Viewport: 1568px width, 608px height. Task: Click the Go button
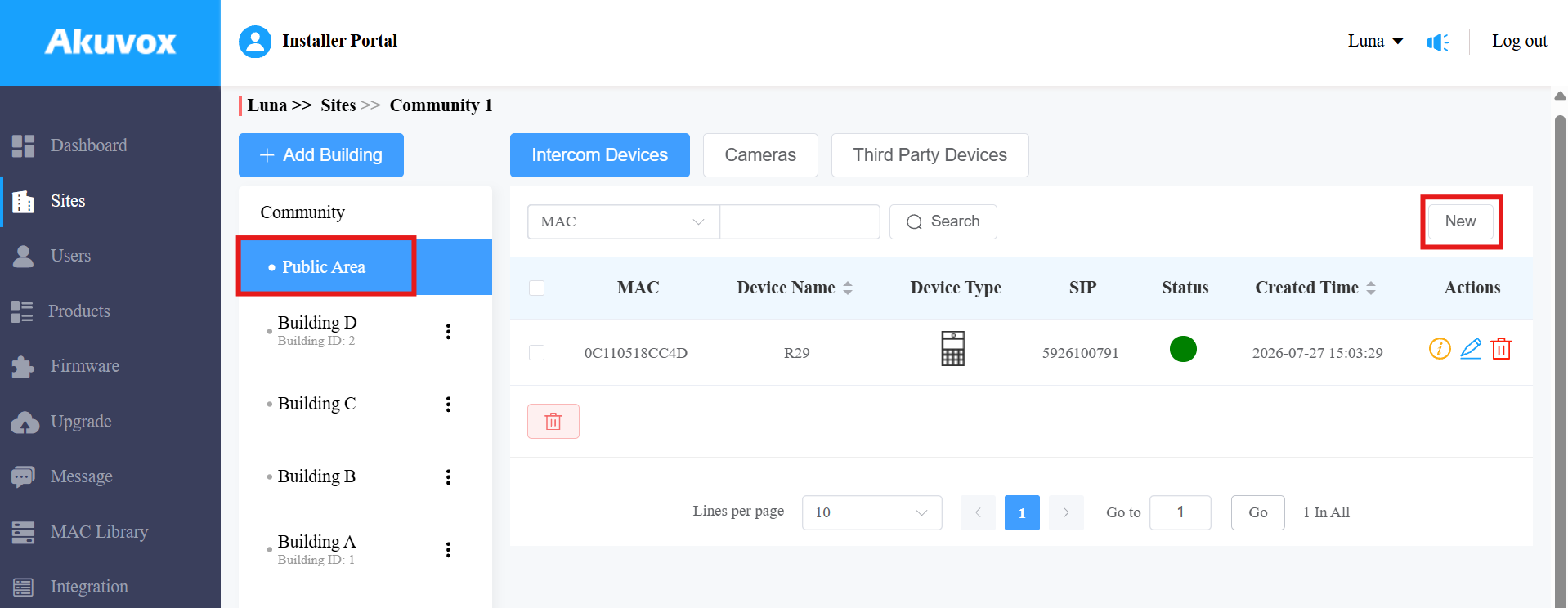(x=1258, y=512)
